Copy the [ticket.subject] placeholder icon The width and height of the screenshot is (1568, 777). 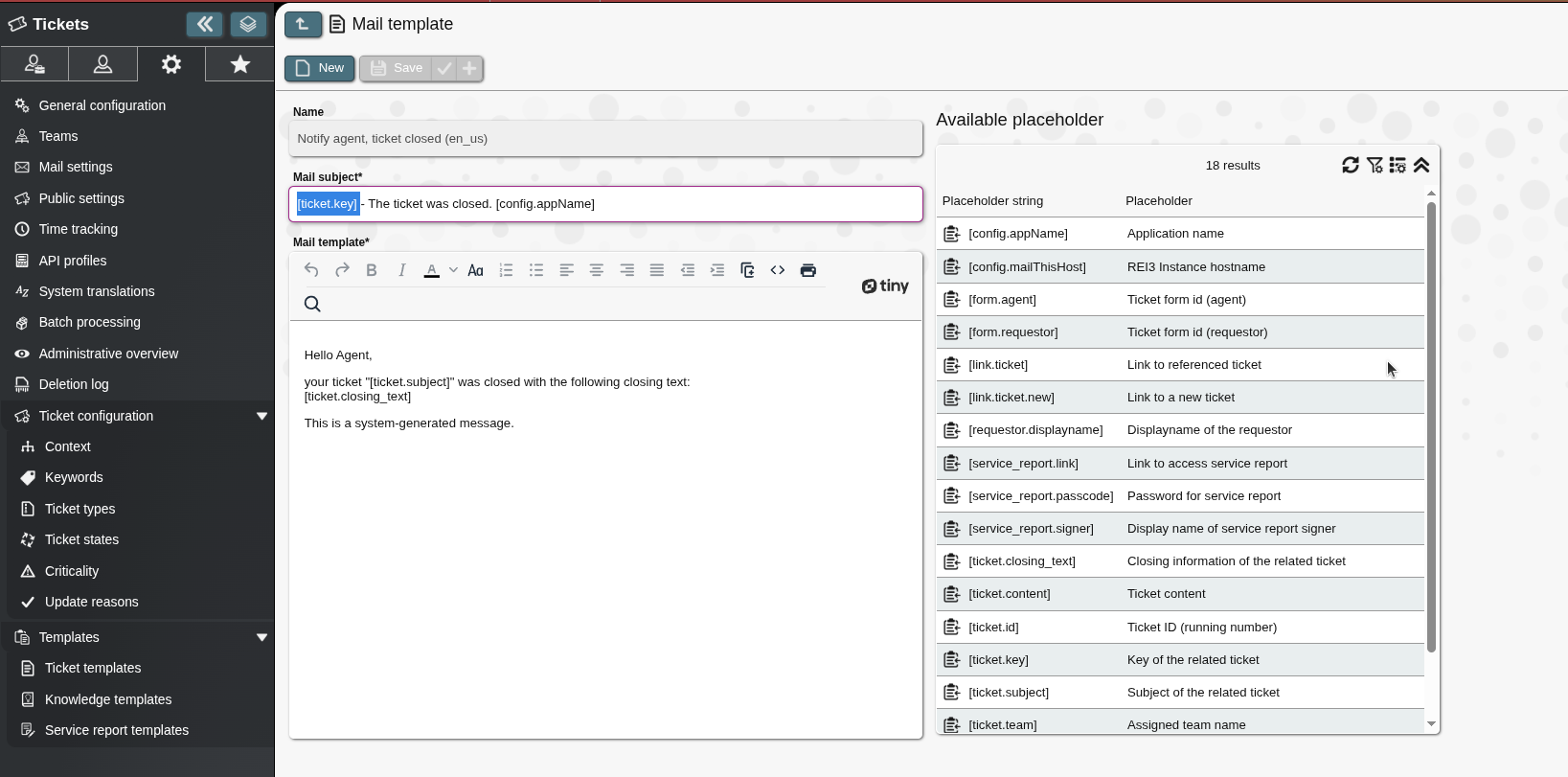click(951, 692)
